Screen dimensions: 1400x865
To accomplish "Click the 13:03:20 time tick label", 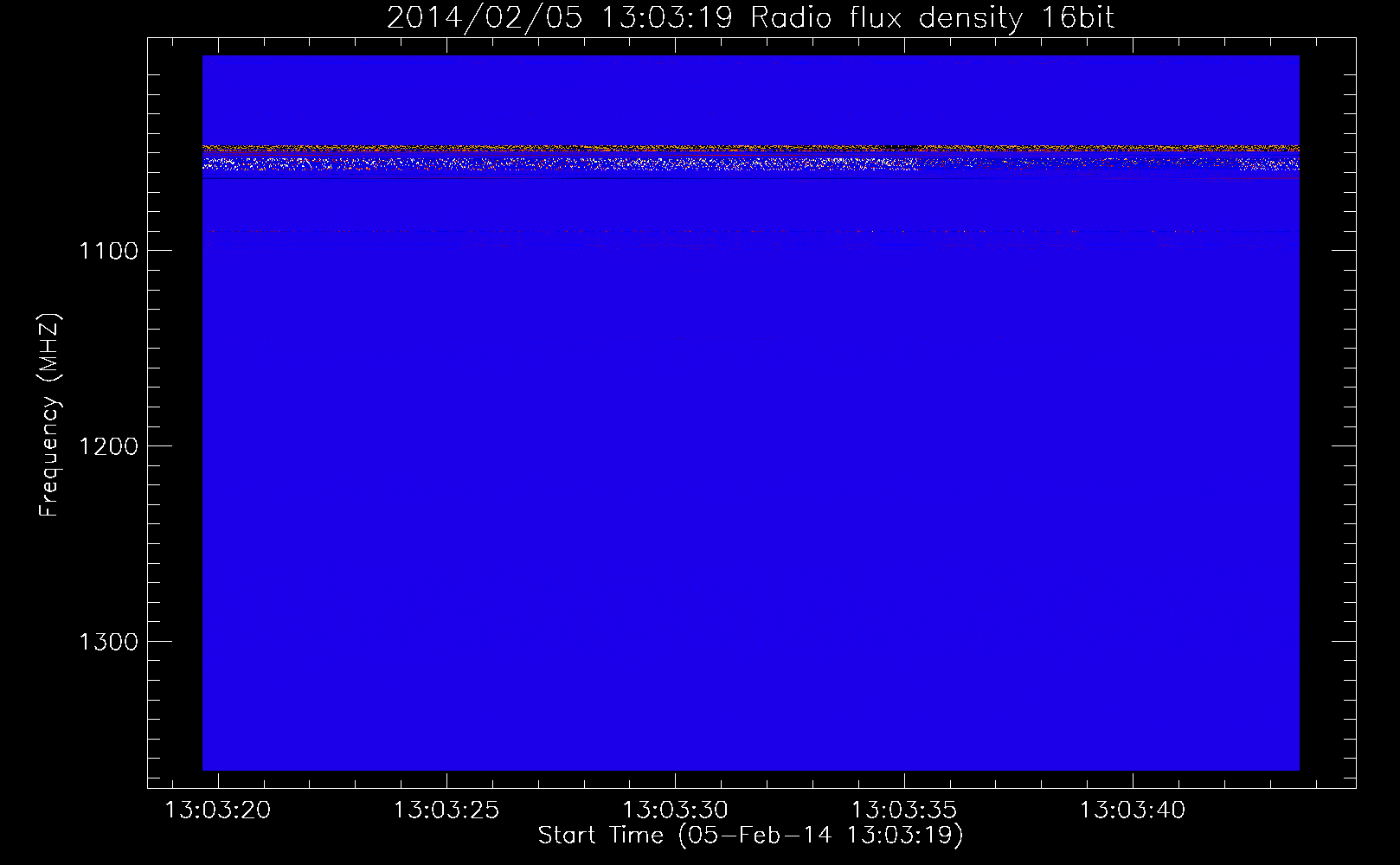I will (x=218, y=811).
